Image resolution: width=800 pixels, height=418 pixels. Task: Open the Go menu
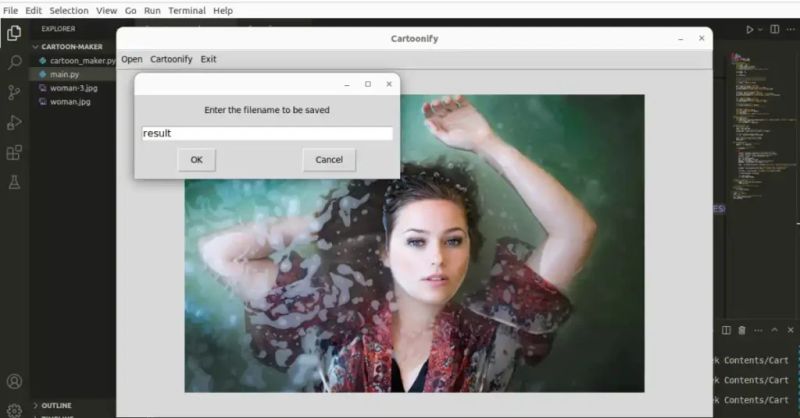tap(131, 10)
